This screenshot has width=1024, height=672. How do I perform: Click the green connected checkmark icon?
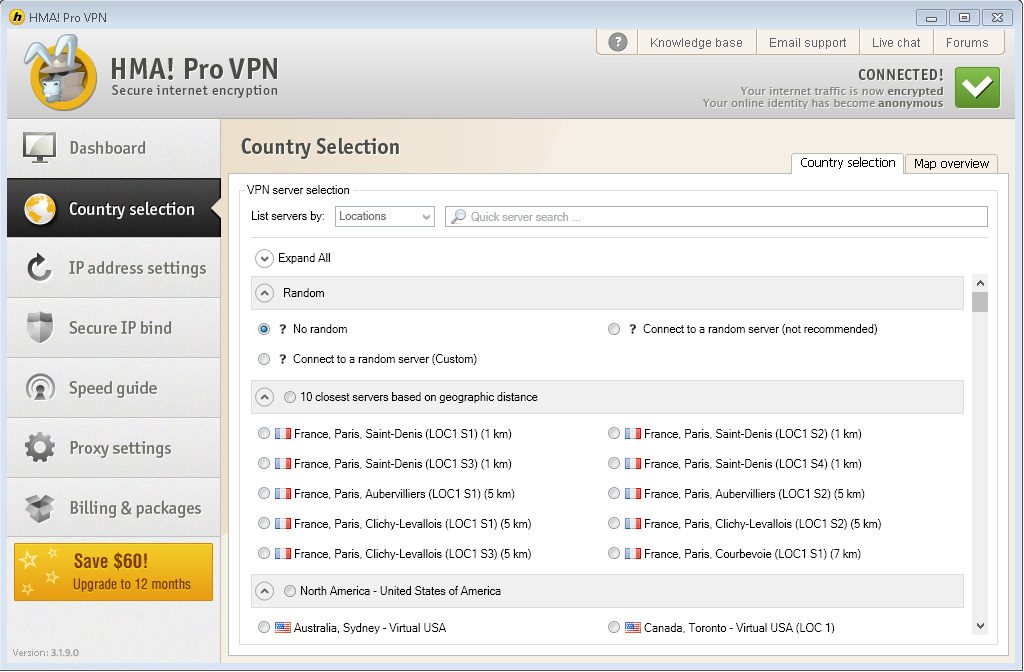[x=977, y=88]
